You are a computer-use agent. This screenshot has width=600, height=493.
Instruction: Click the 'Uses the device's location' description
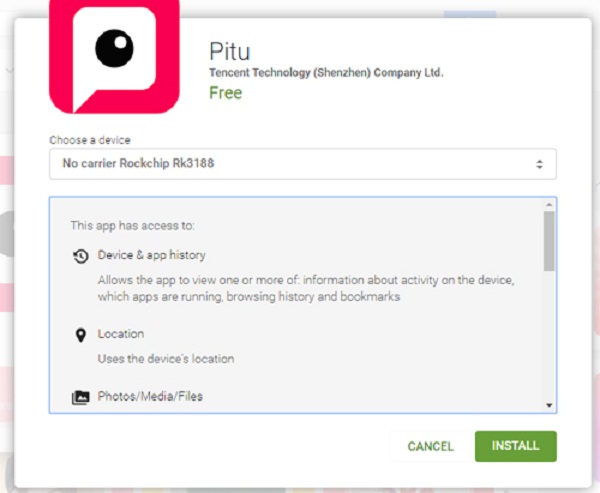click(x=166, y=359)
